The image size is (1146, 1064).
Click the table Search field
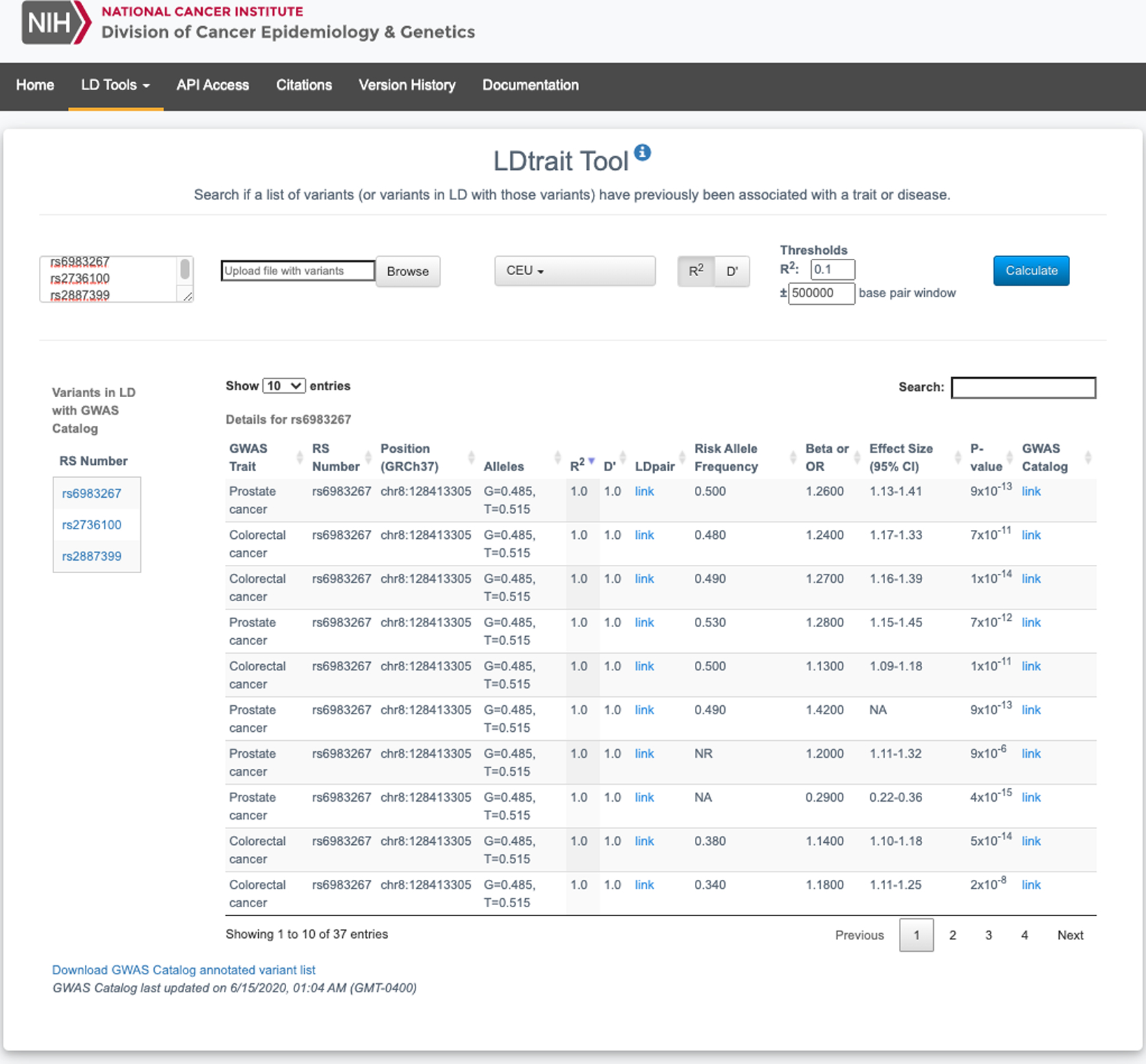pos(1023,388)
